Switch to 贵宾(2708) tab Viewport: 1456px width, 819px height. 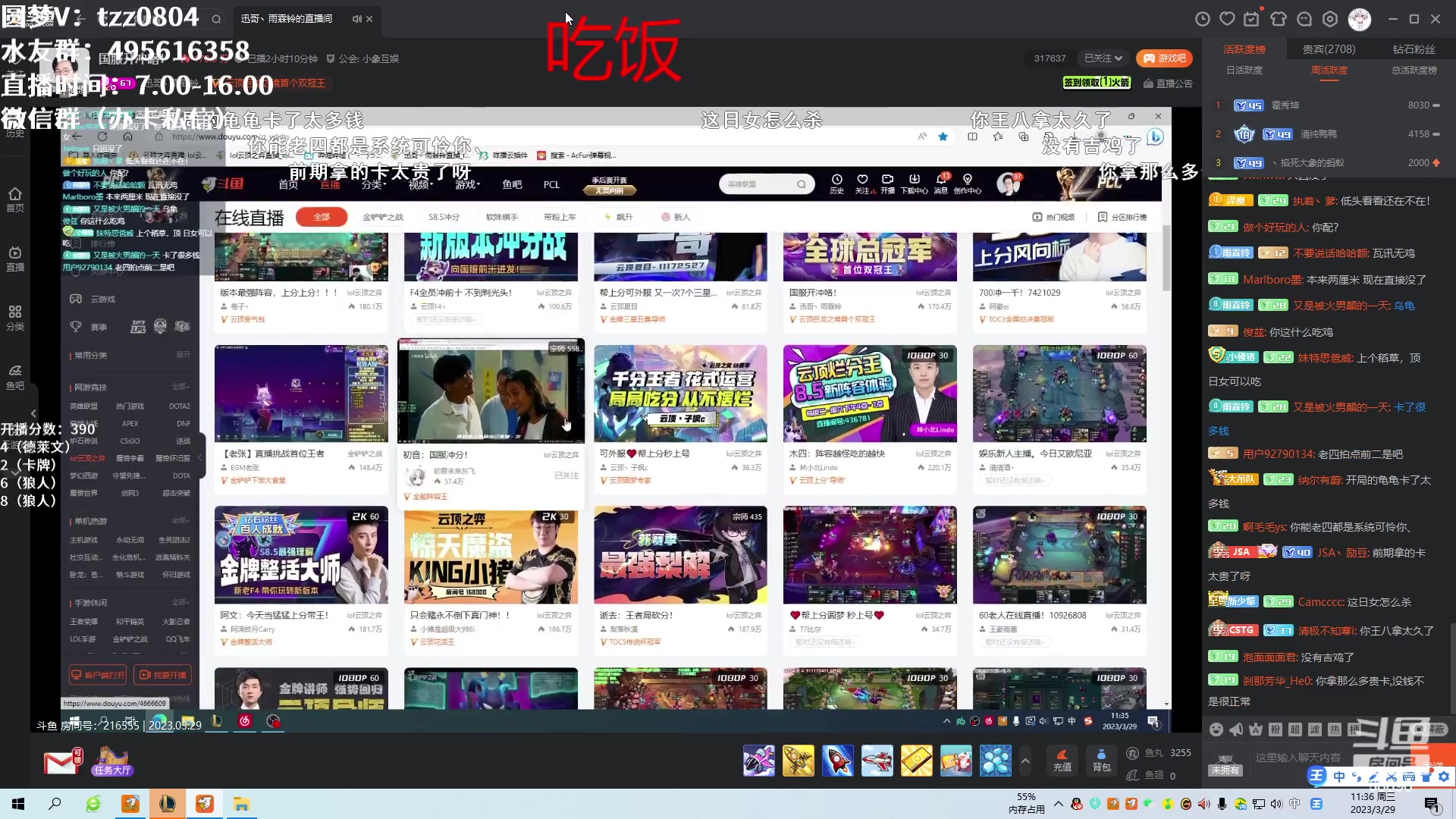coord(1329,49)
